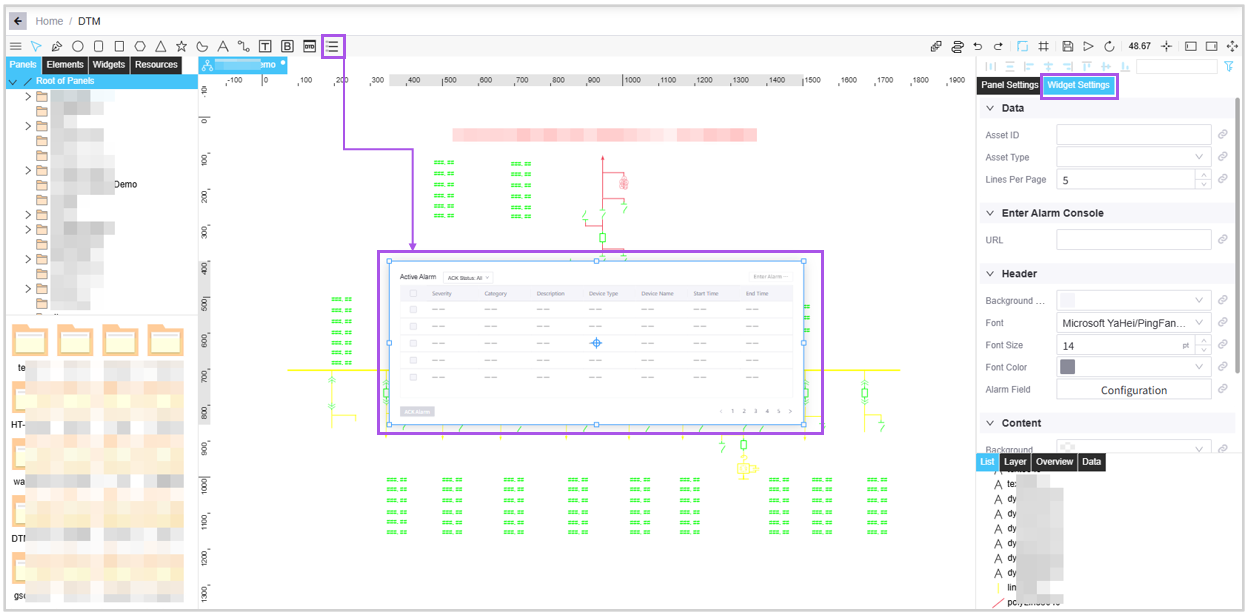Select the star shape tool
Screen dimensions: 1250x616
tap(181, 46)
